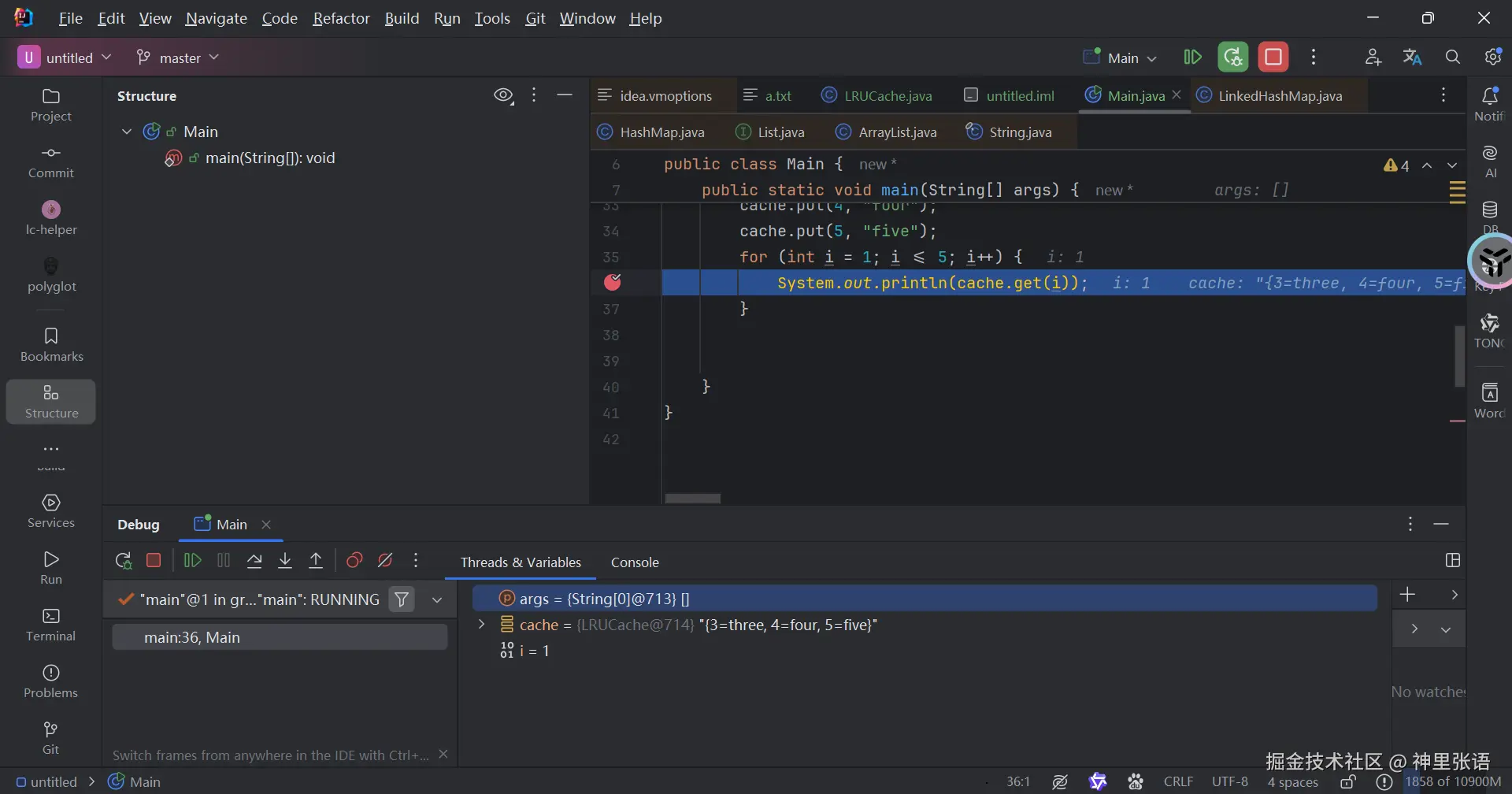Image resolution: width=1512 pixels, height=794 pixels.
Task: Click the translate icon in toolbar
Action: 1413,58
